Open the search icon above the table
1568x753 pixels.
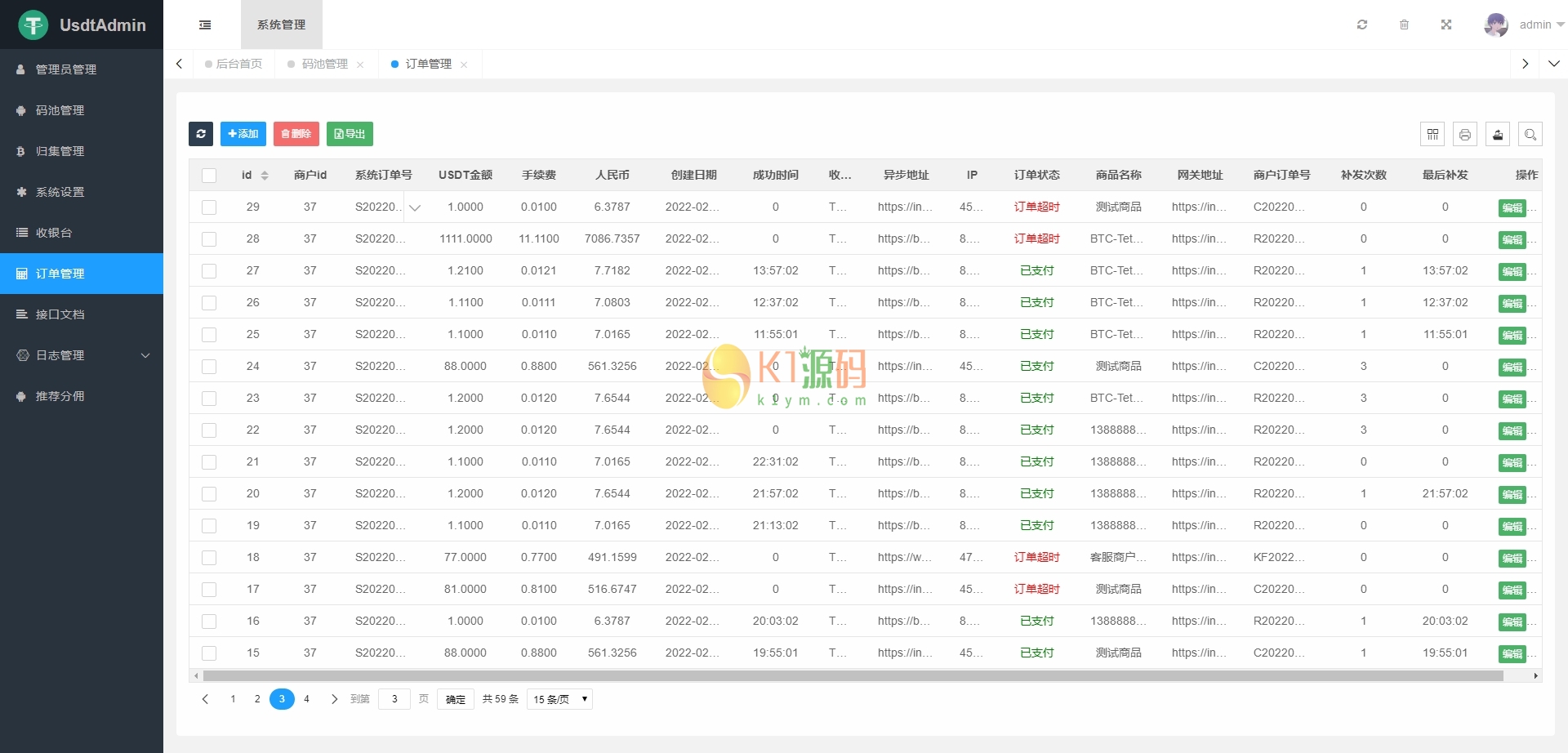tap(1530, 134)
